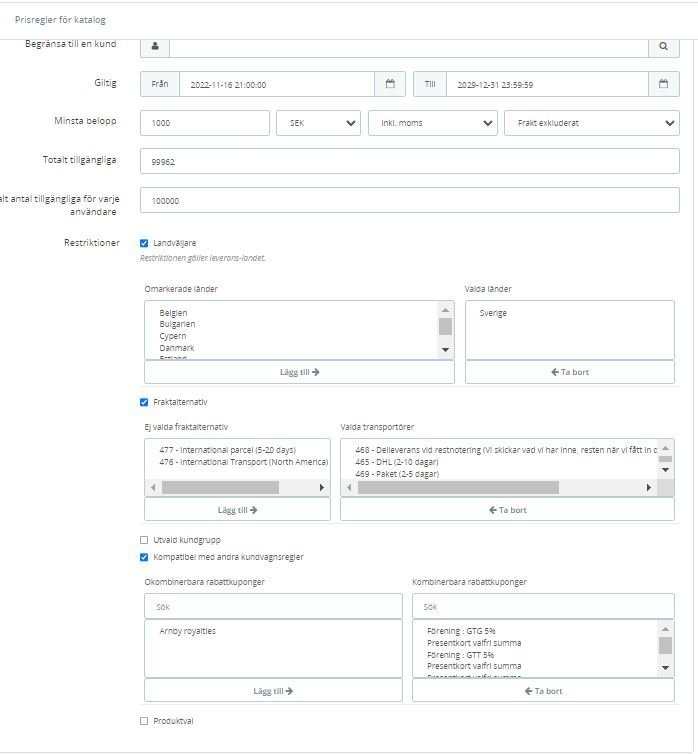Click the user icon beside customer field

(155, 47)
